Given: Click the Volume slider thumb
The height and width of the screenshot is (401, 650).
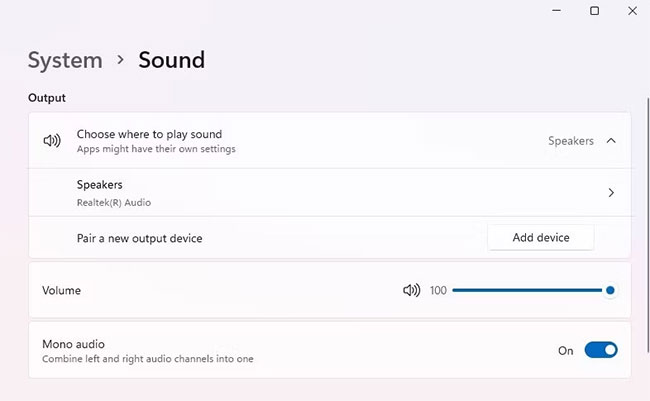Looking at the screenshot, I should click(x=610, y=290).
